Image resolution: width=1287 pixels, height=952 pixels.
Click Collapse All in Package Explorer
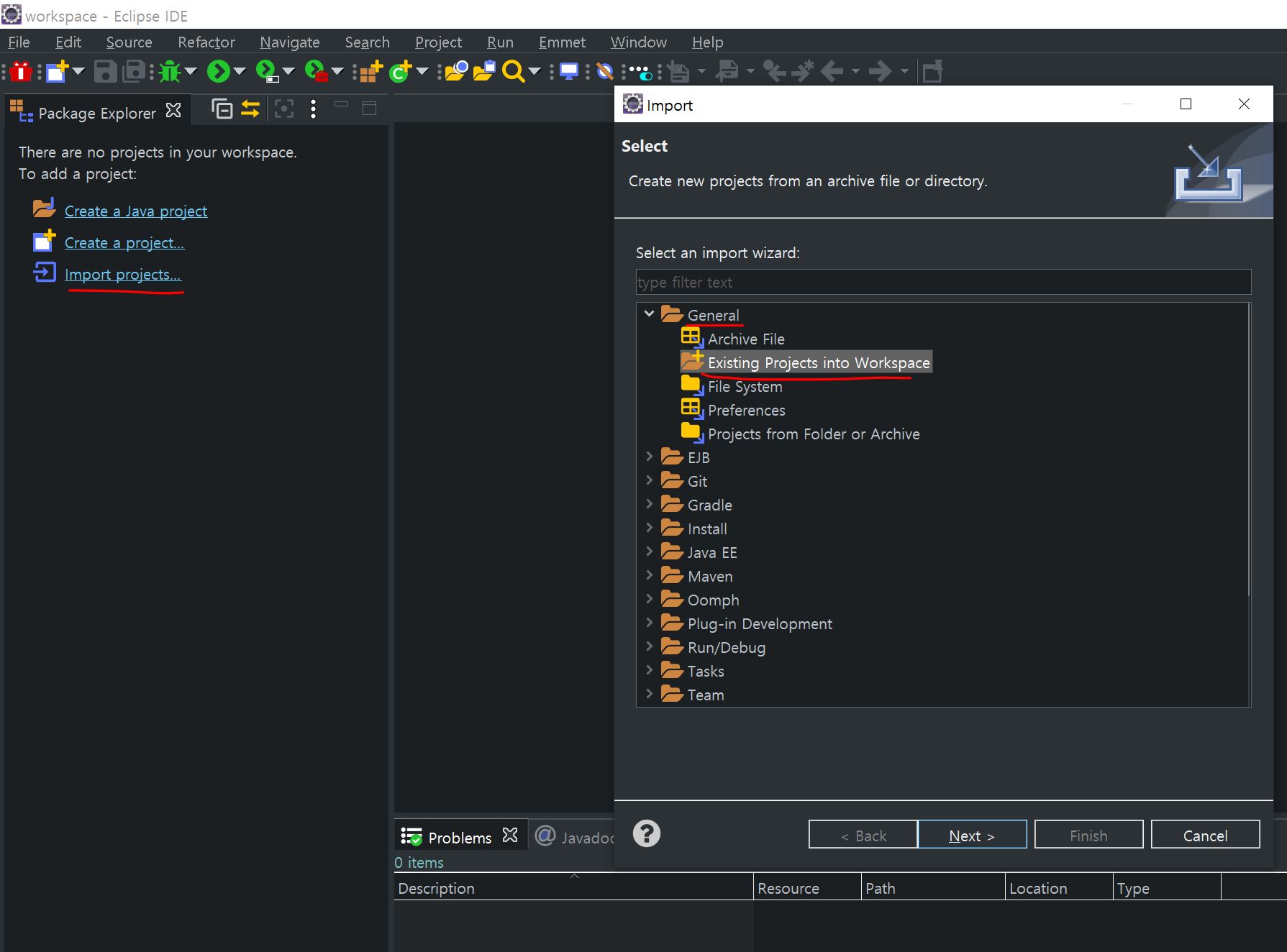[222, 109]
